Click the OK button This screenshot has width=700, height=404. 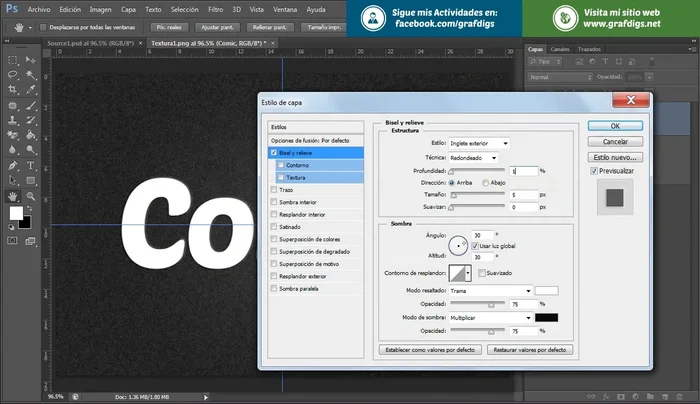click(x=614, y=126)
